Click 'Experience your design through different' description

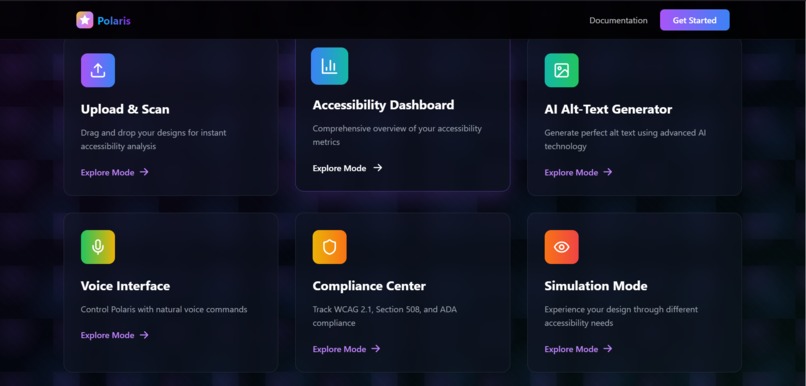coord(621,309)
